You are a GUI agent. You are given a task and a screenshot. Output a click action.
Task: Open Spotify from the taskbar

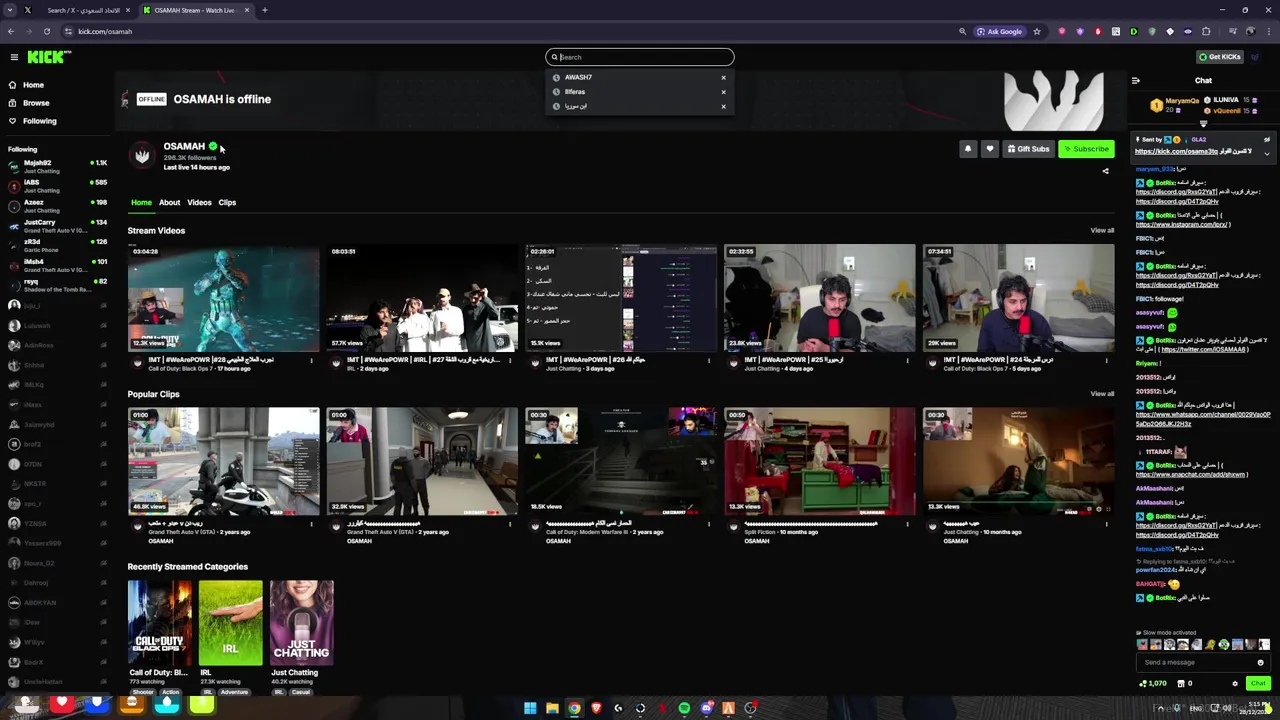684,708
